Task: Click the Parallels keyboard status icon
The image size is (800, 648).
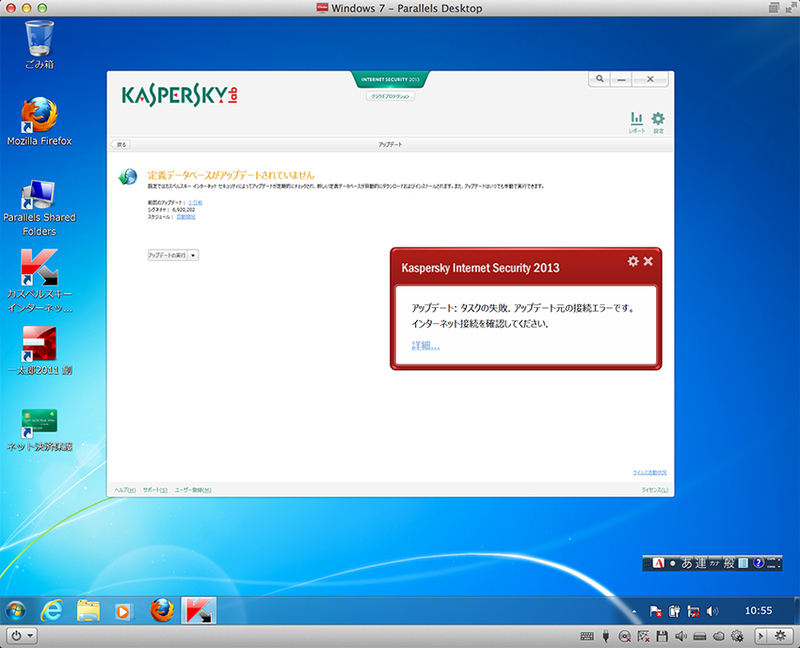Action: tap(587, 636)
